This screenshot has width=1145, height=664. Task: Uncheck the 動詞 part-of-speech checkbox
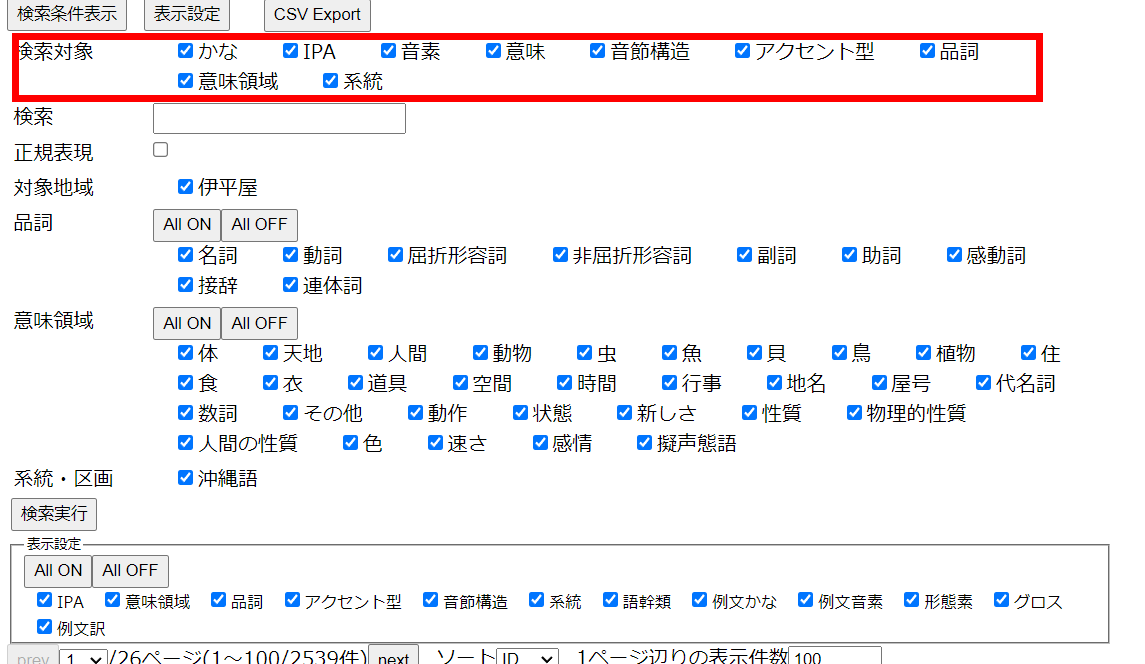click(291, 255)
